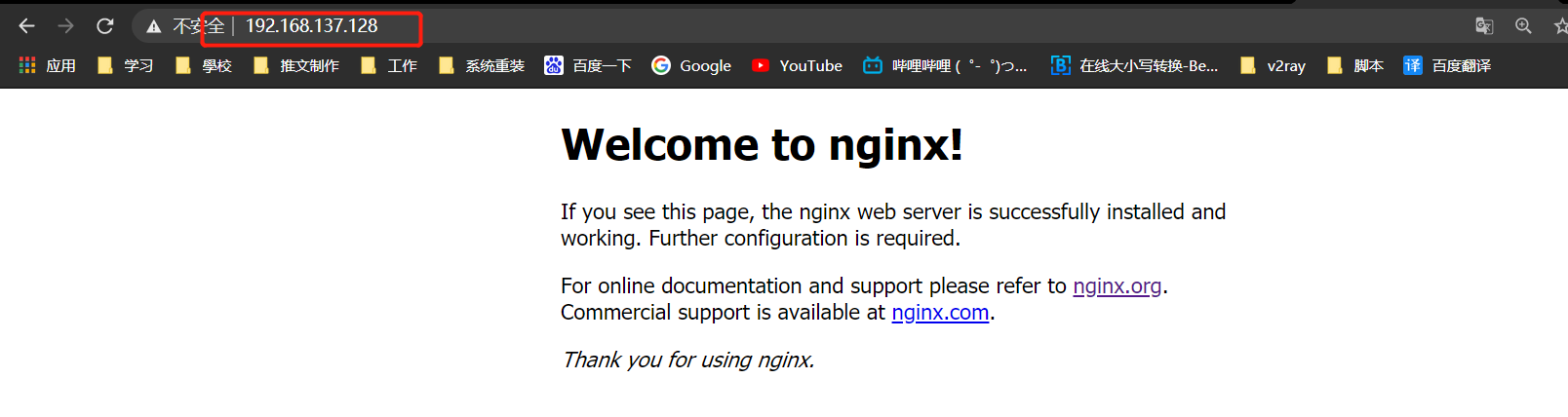Go back to the previous page
Viewport: 1568px width, 417px height.
tap(26, 26)
